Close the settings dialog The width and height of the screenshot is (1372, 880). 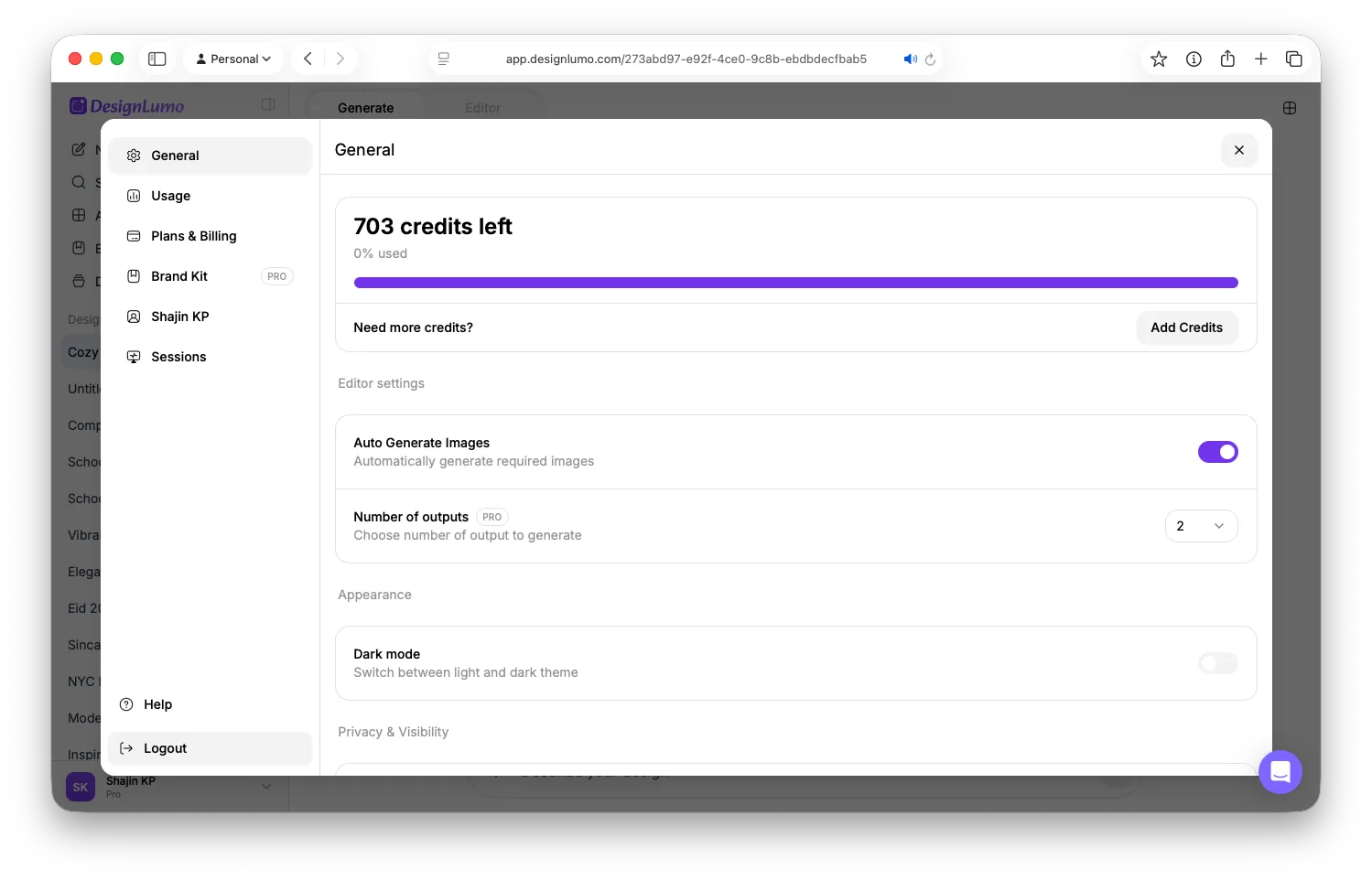(1239, 150)
